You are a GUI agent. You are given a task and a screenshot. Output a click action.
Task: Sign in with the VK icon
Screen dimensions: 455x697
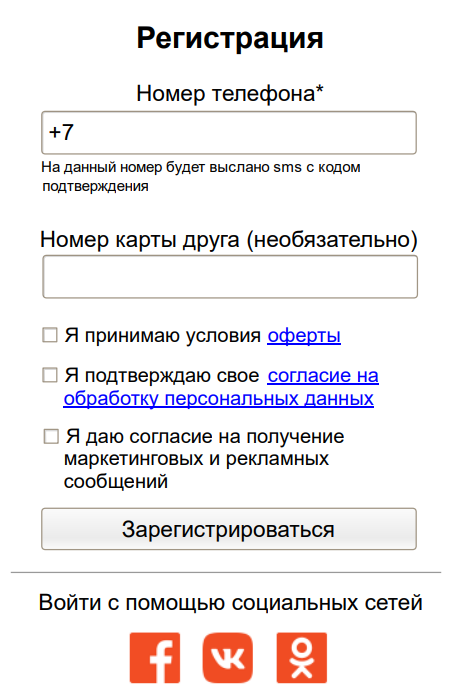tap(228, 657)
